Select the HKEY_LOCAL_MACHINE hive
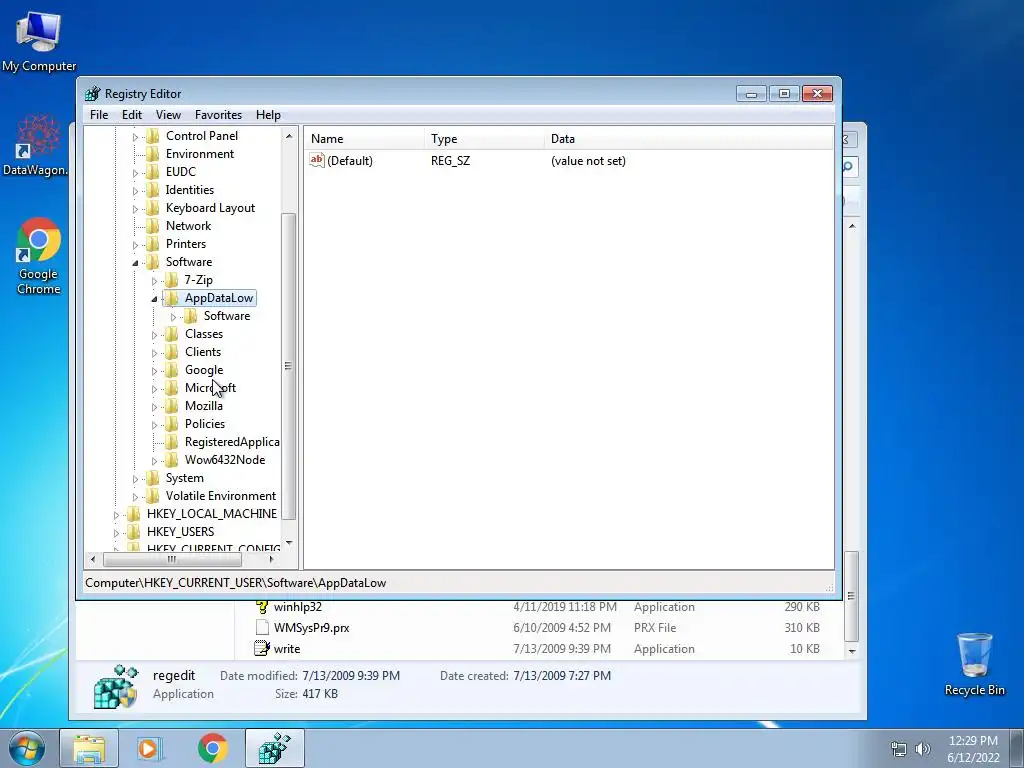Image resolution: width=1024 pixels, height=768 pixels. [x=212, y=514]
